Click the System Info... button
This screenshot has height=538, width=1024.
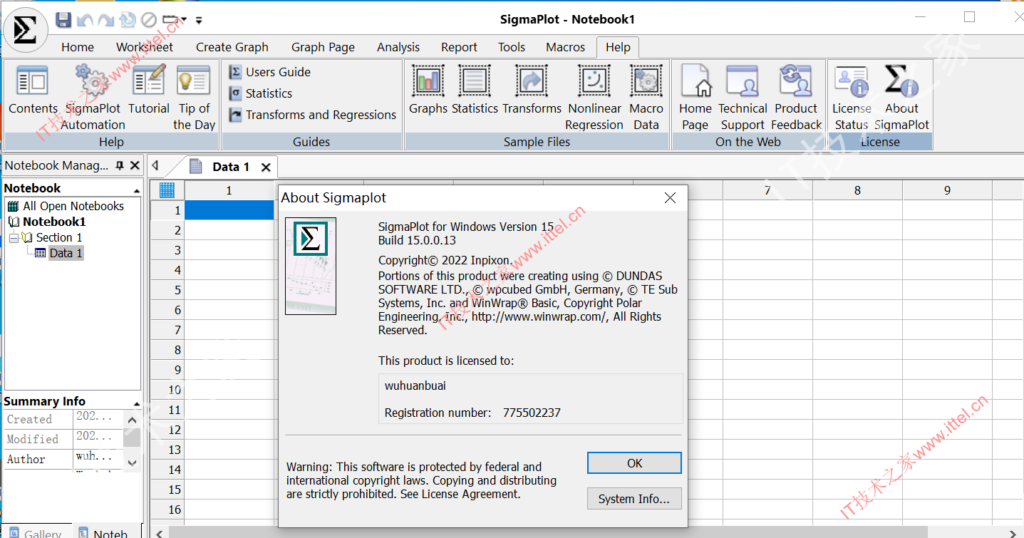click(634, 499)
